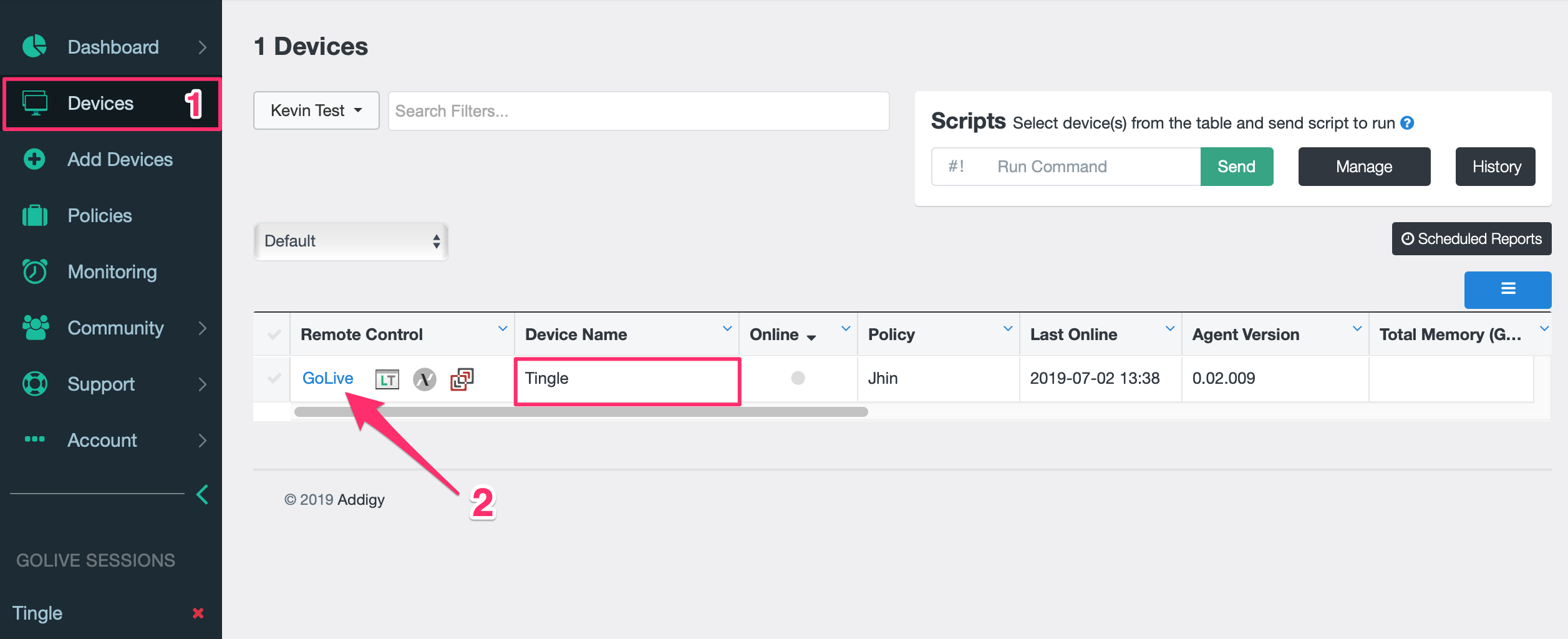1568x639 pixels.
Task: Open the blue hamburger column menu
Action: 1508,289
